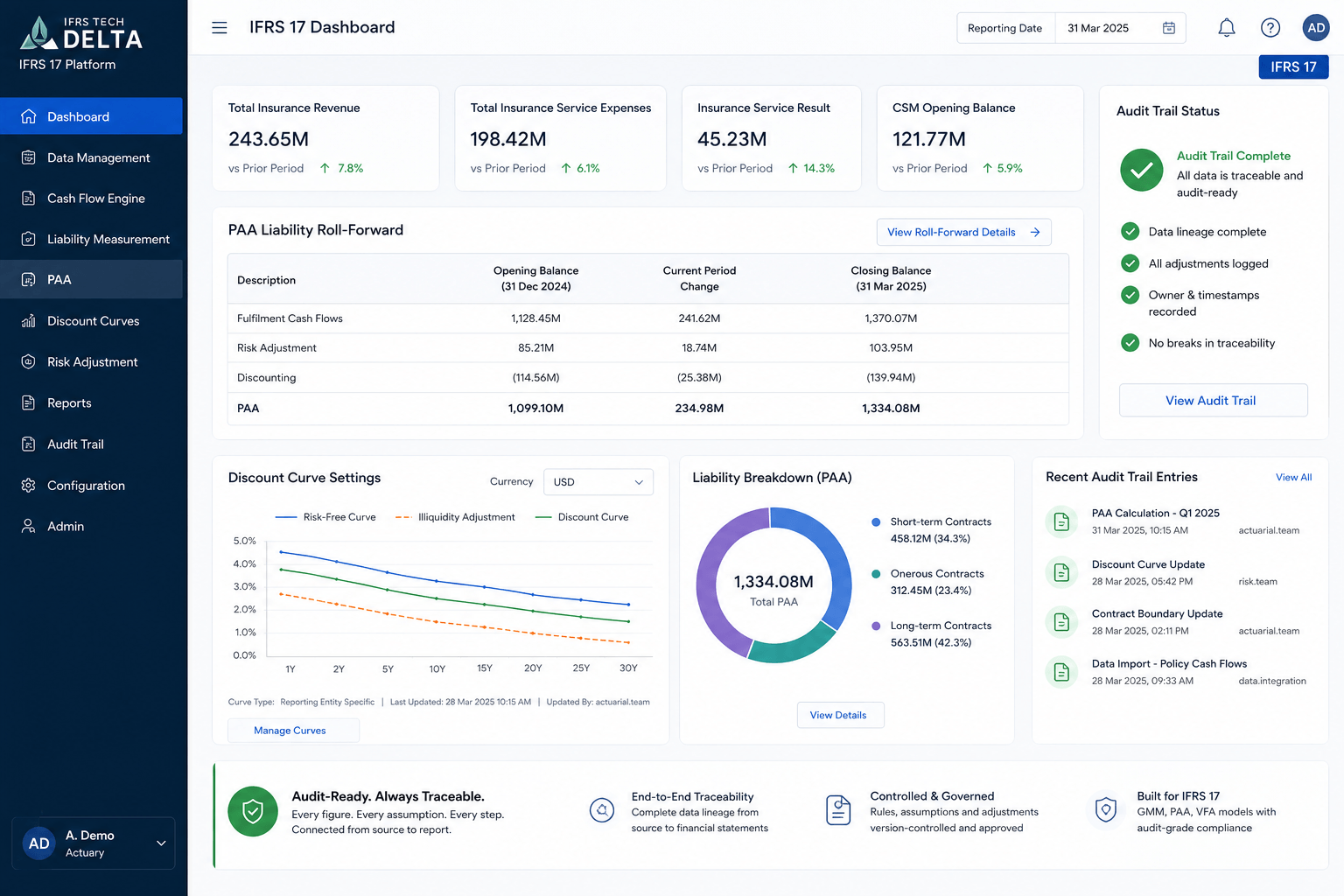Viewport: 1344px width, 896px height.
Task: Click View Roll-Forward Details button
Action: (x=963, y=232)
